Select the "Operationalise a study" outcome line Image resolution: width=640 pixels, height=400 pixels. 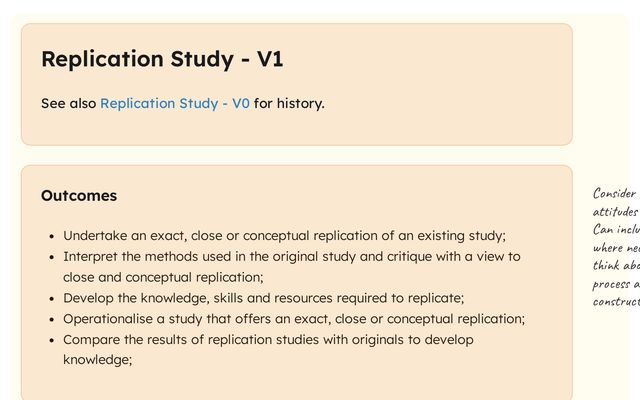click(294, 319)
